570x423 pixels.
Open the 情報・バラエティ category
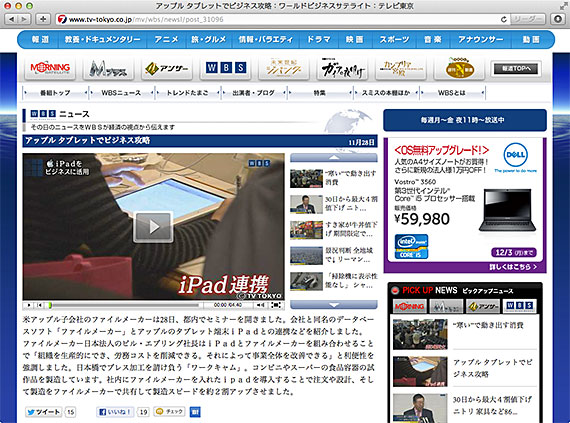[265, 39]
